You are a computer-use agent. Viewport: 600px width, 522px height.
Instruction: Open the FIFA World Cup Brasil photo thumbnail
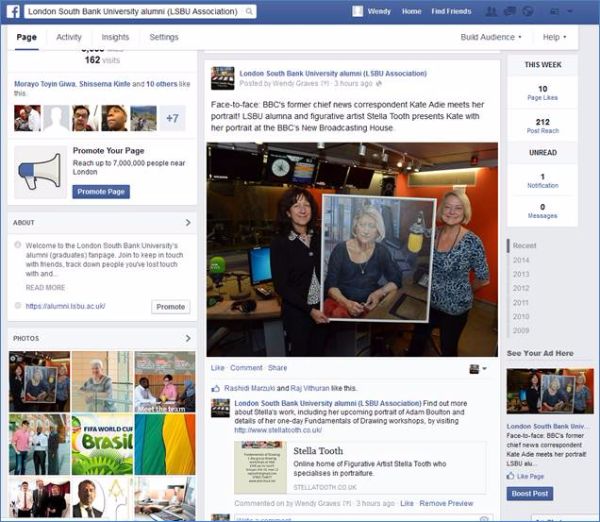pyautogui.click(x=103, y=444)
